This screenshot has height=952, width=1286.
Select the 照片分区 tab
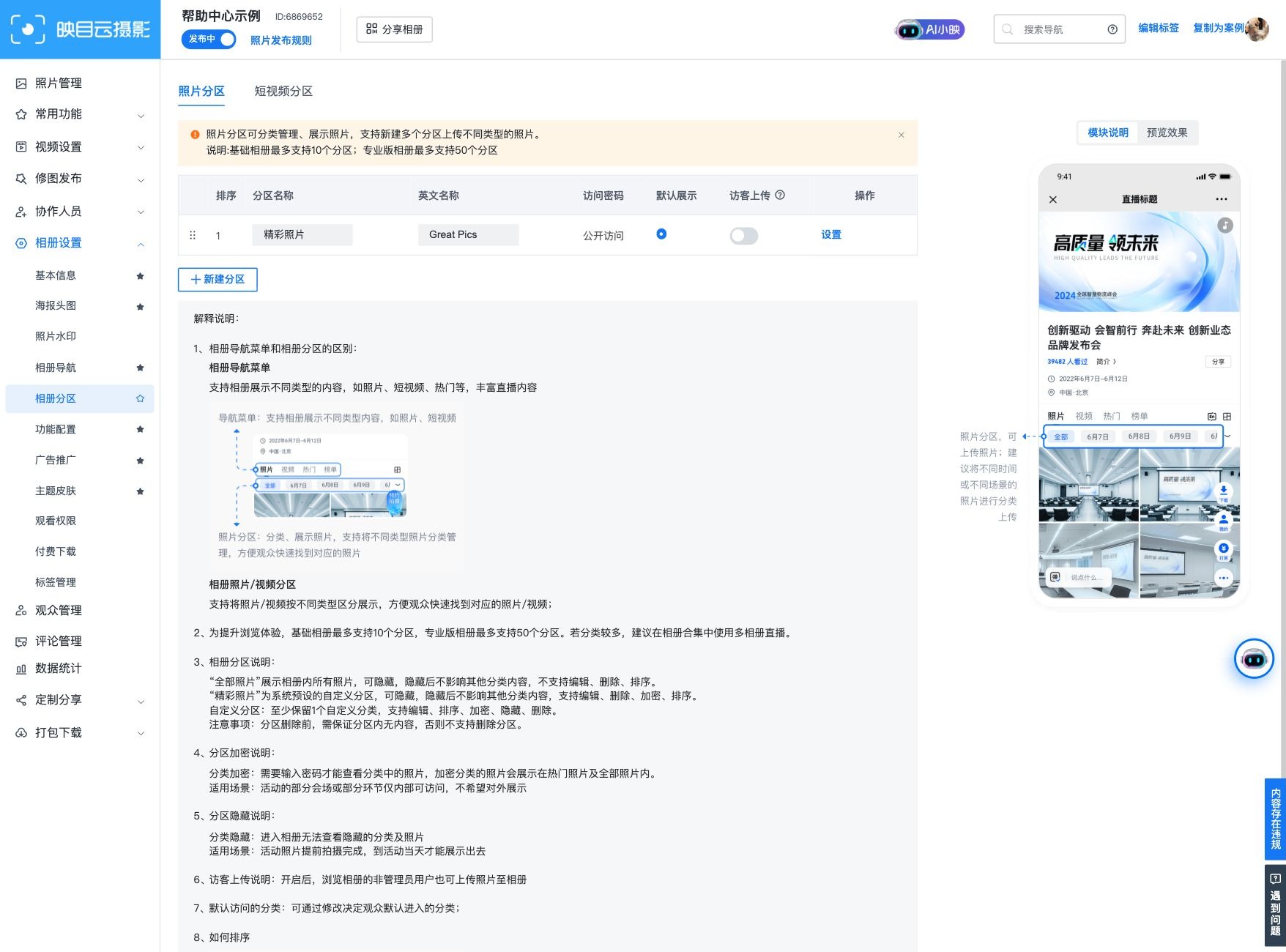(201, 91)
